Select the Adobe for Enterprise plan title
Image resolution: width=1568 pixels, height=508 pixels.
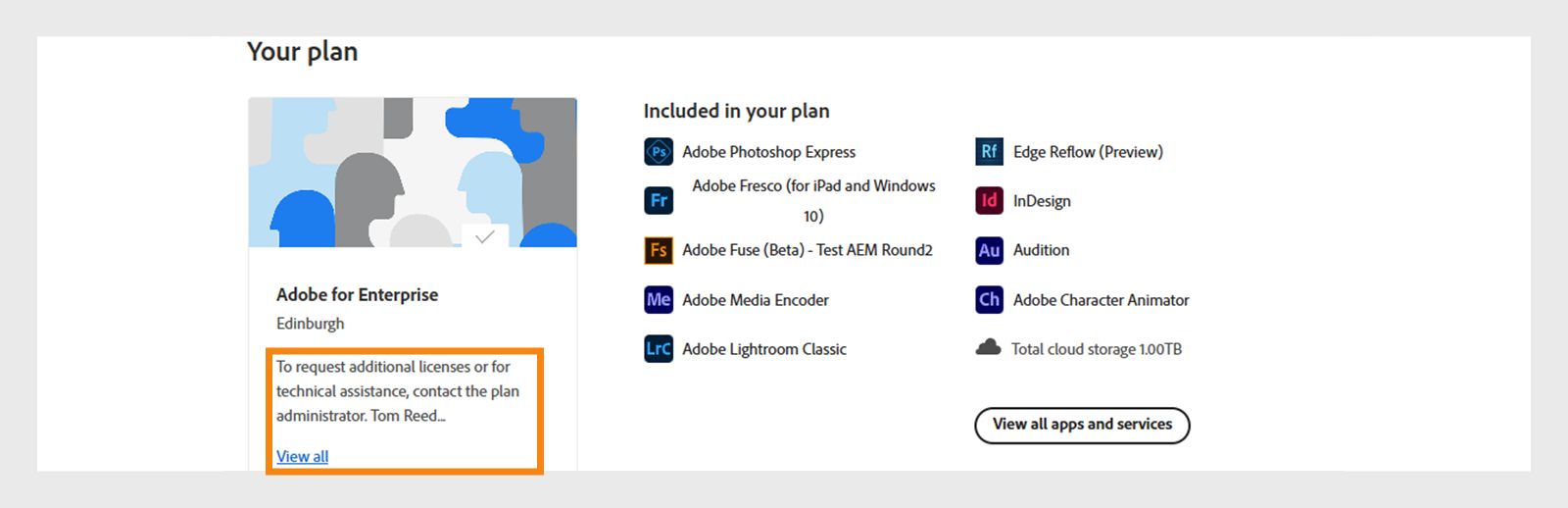(x=357, y=294)
